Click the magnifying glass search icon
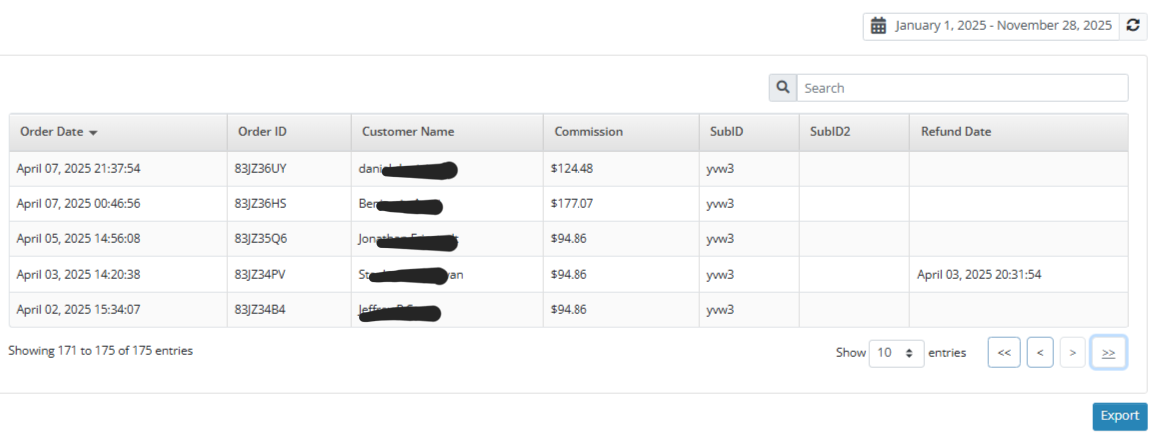 point(782,88)
